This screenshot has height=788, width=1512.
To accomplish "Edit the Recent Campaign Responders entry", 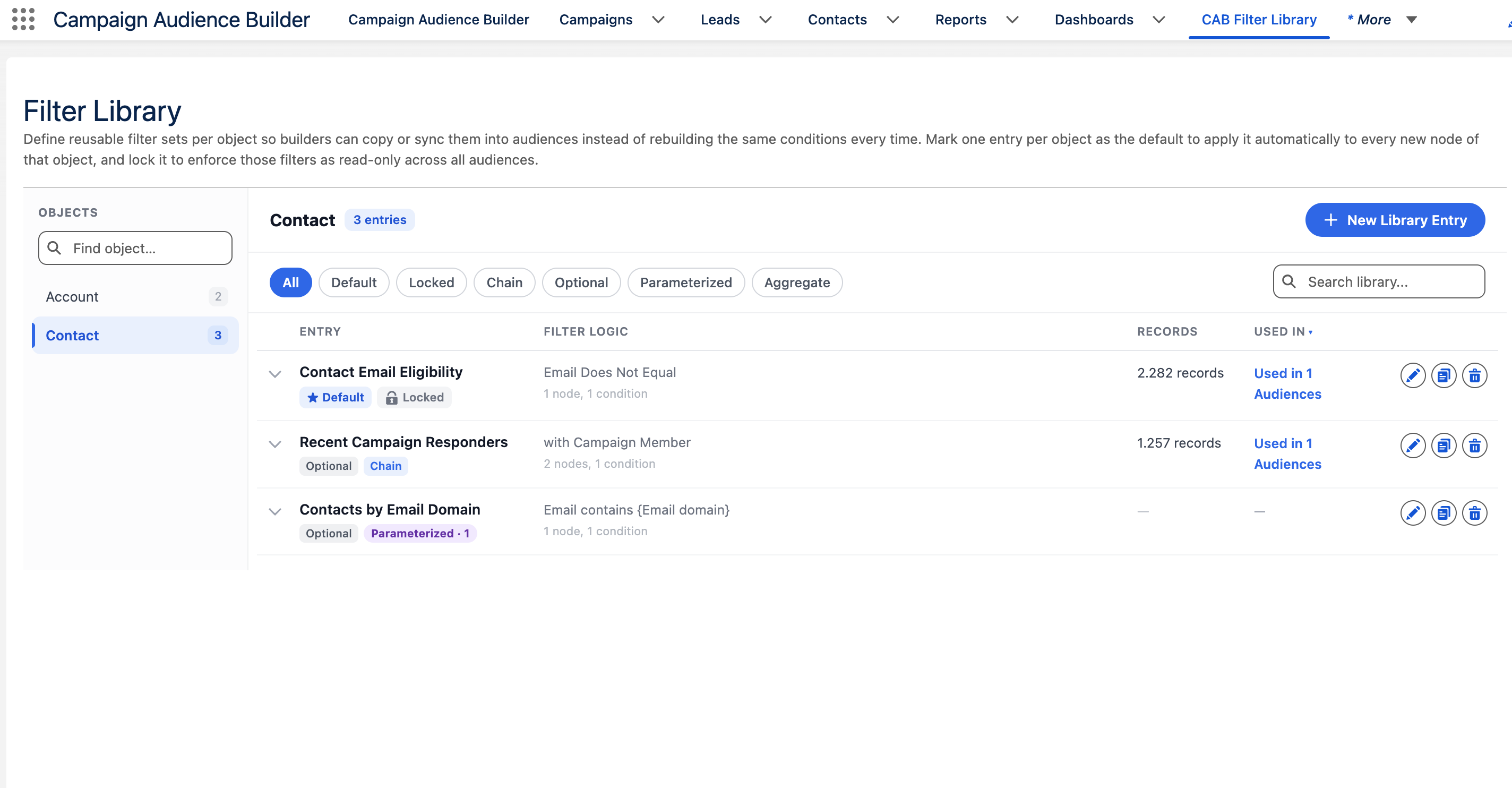I will tap(1412, 446).
